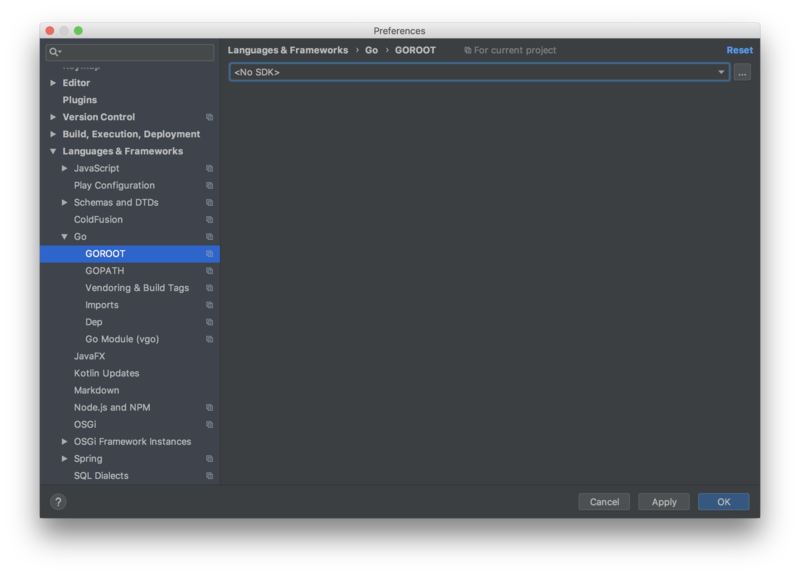Click the project icon in the OSGi row

[x=209, y=425]
